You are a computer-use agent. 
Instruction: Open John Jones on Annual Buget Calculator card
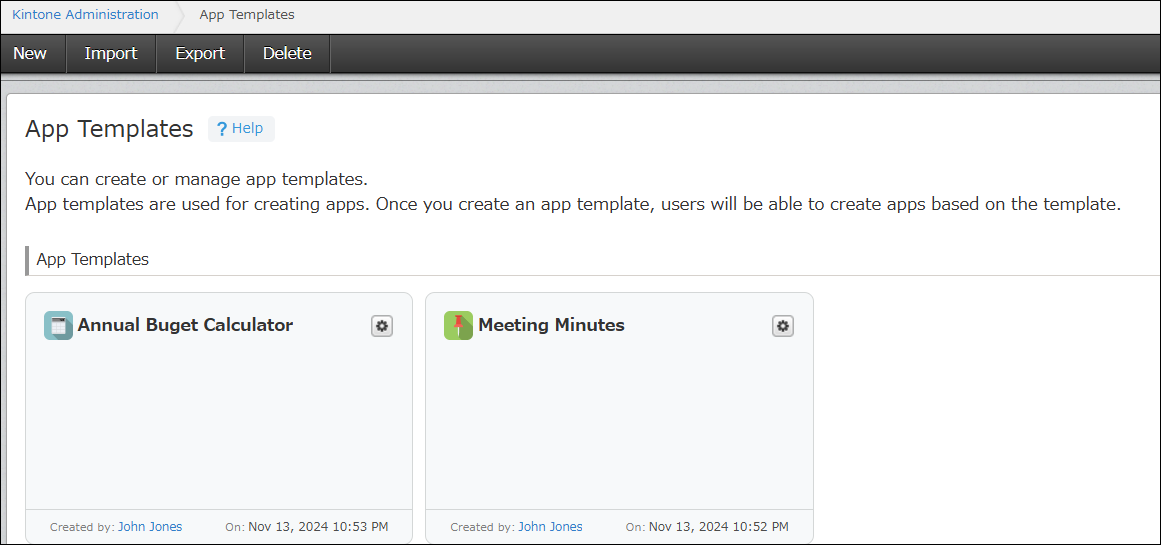click(150, 526)
